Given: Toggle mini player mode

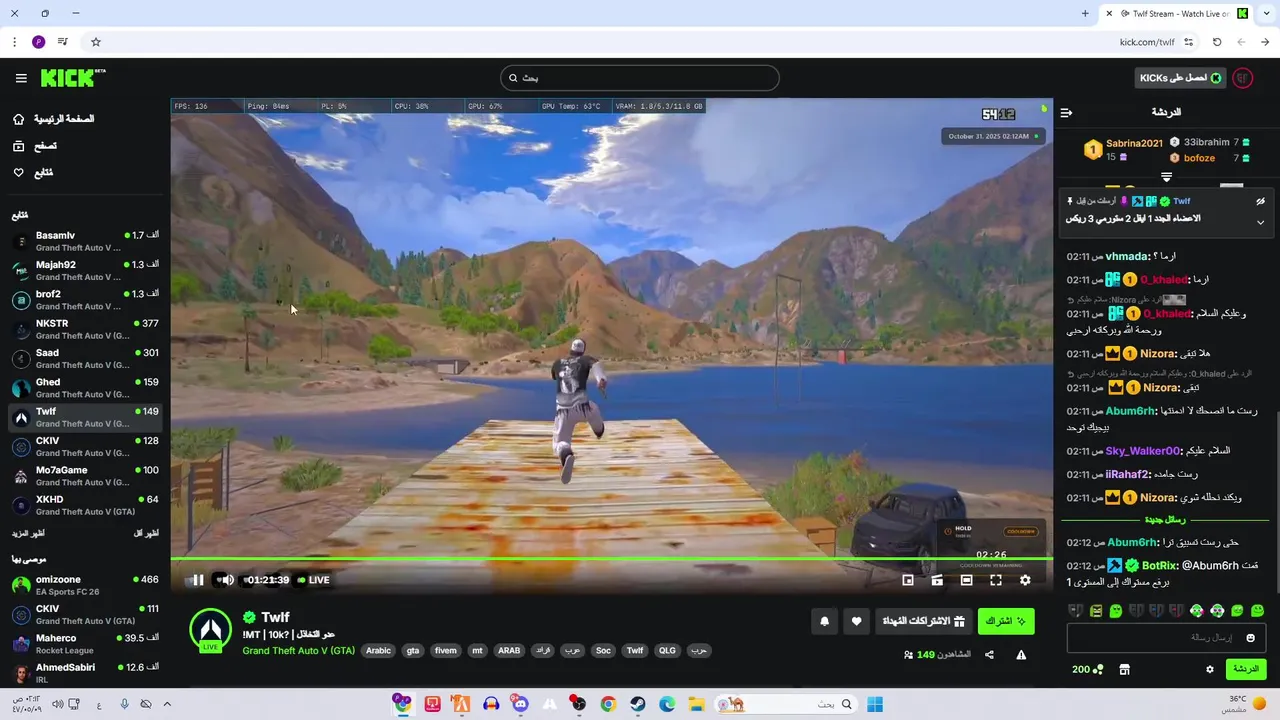Looking at the screenshot, I should (908, 580).
